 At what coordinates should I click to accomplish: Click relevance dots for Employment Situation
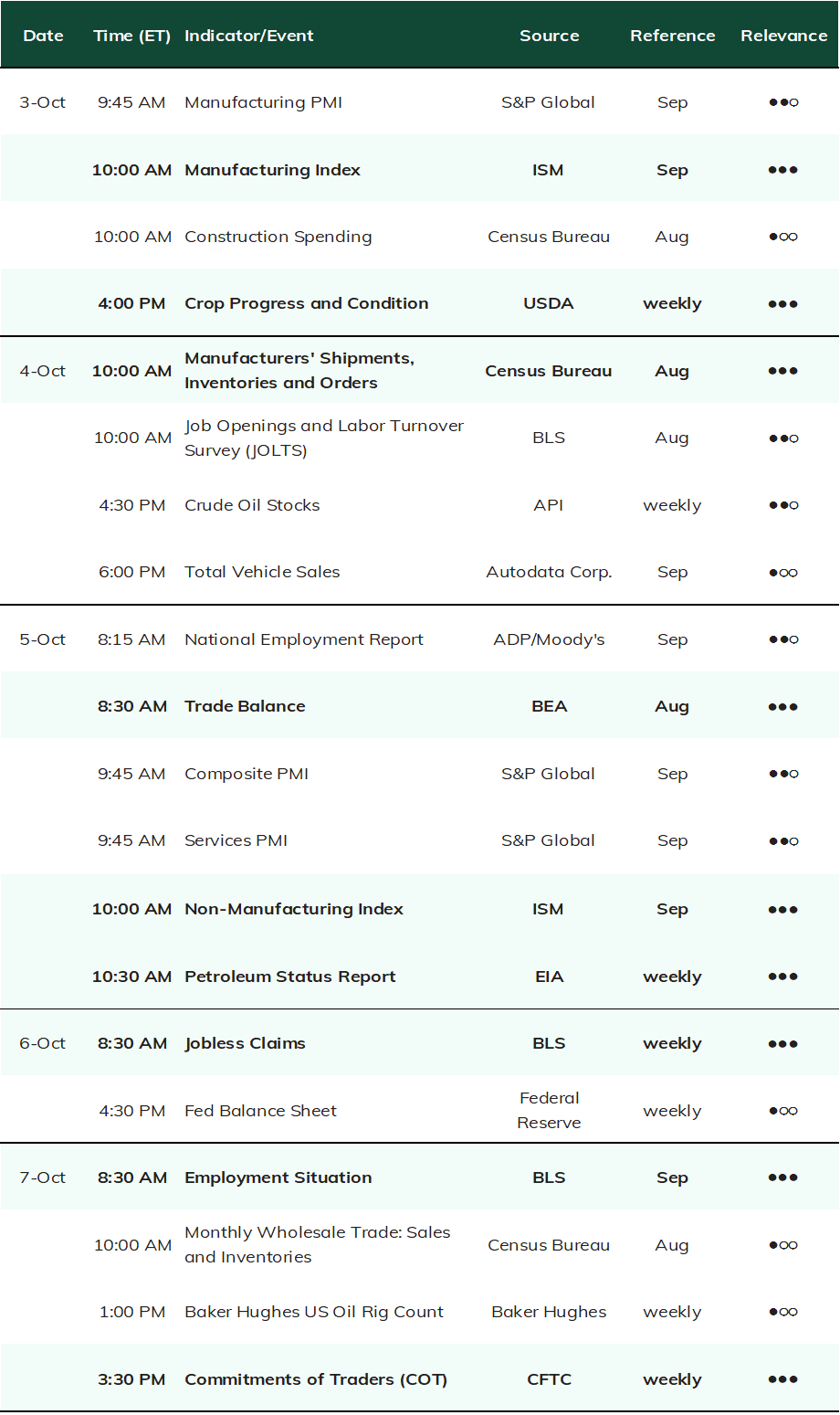tap(783, 1177)
